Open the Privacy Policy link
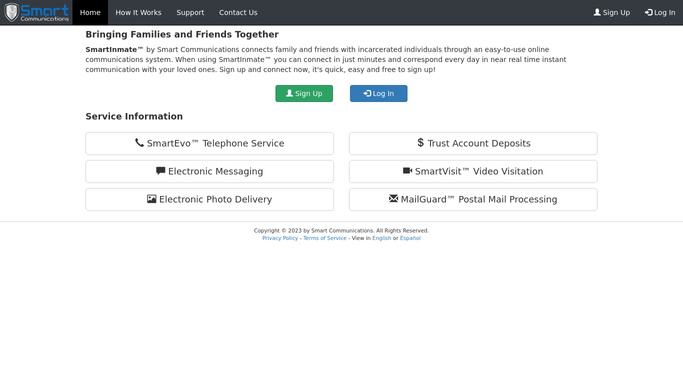 (280, 238)
